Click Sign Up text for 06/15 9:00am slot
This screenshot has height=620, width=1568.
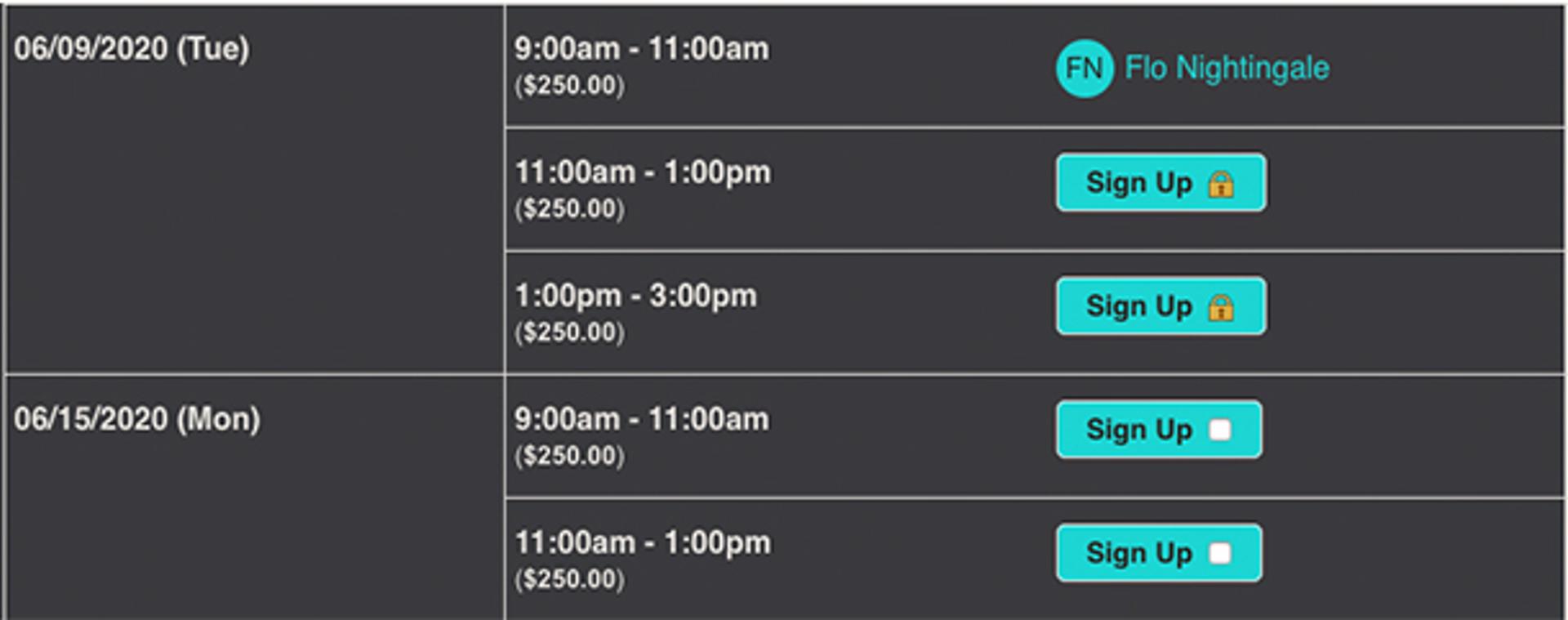click(x=1139, y=430)
